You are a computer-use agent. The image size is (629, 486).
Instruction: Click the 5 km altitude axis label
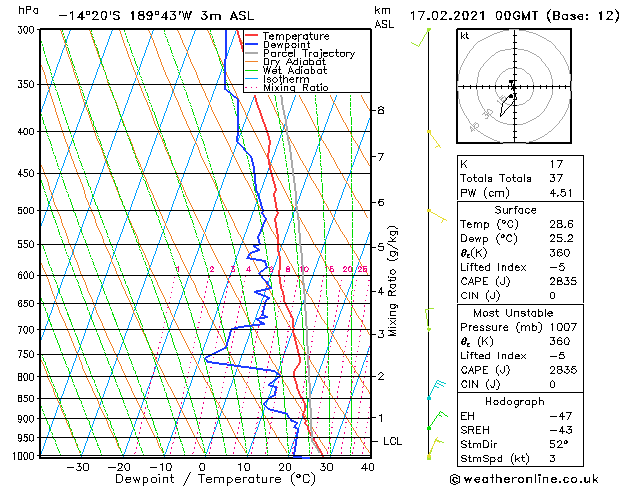click(381, 247)
